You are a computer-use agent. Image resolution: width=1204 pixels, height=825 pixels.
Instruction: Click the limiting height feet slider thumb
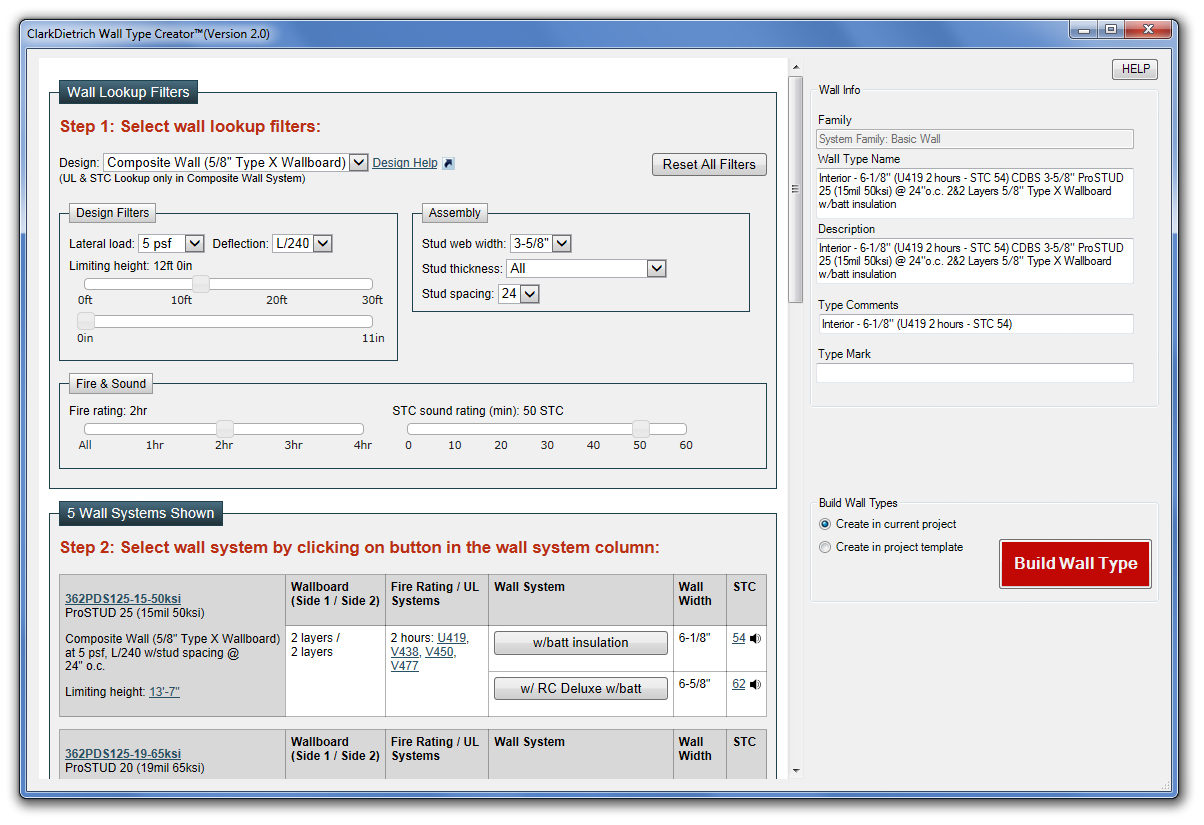[201, 284]
